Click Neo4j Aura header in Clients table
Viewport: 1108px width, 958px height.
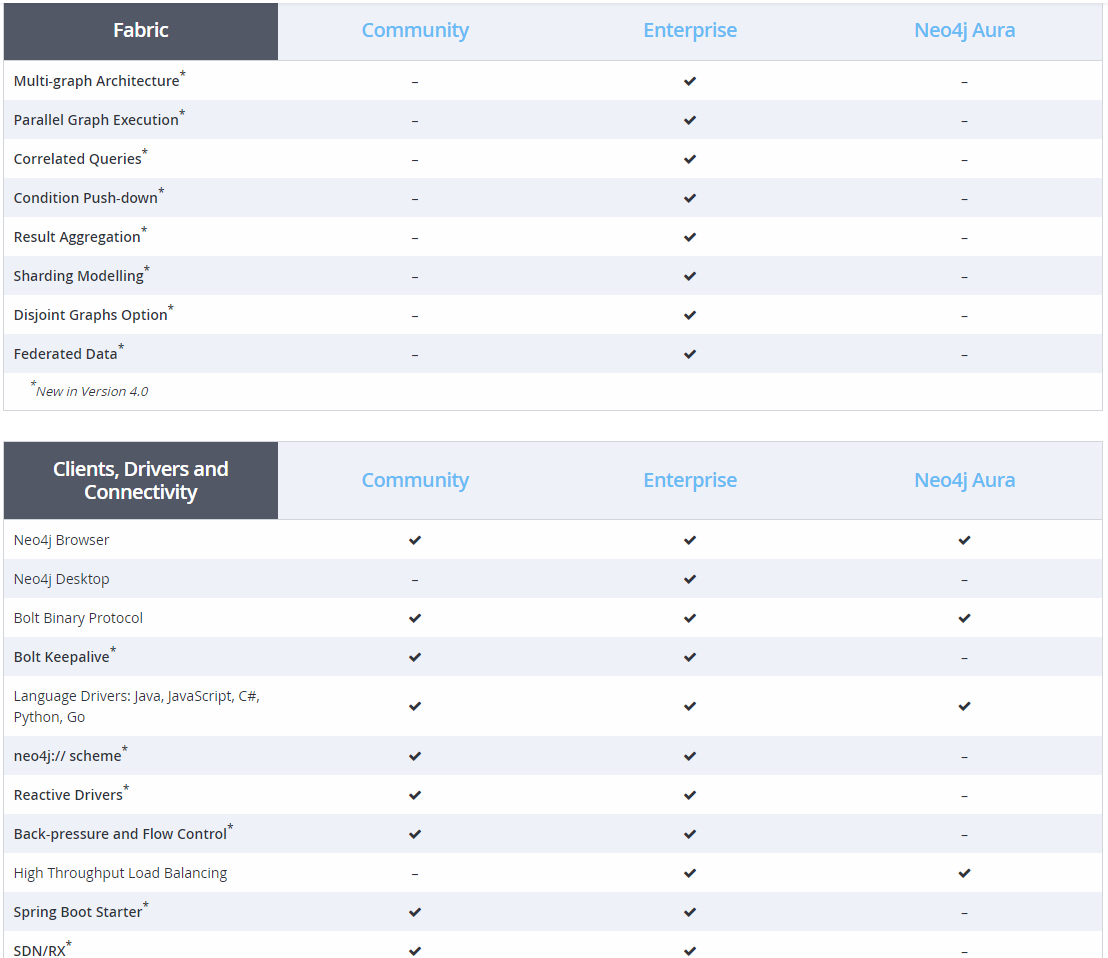coord(965,480)
